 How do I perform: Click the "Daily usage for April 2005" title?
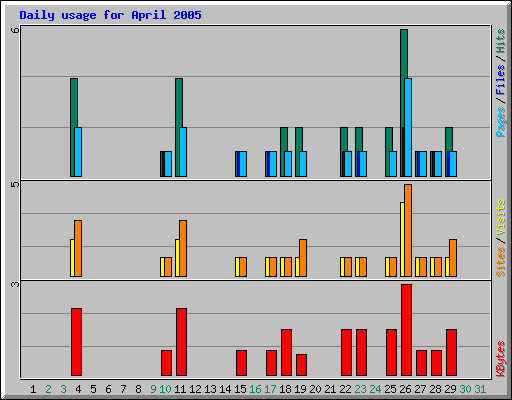(x=110, y=16)
